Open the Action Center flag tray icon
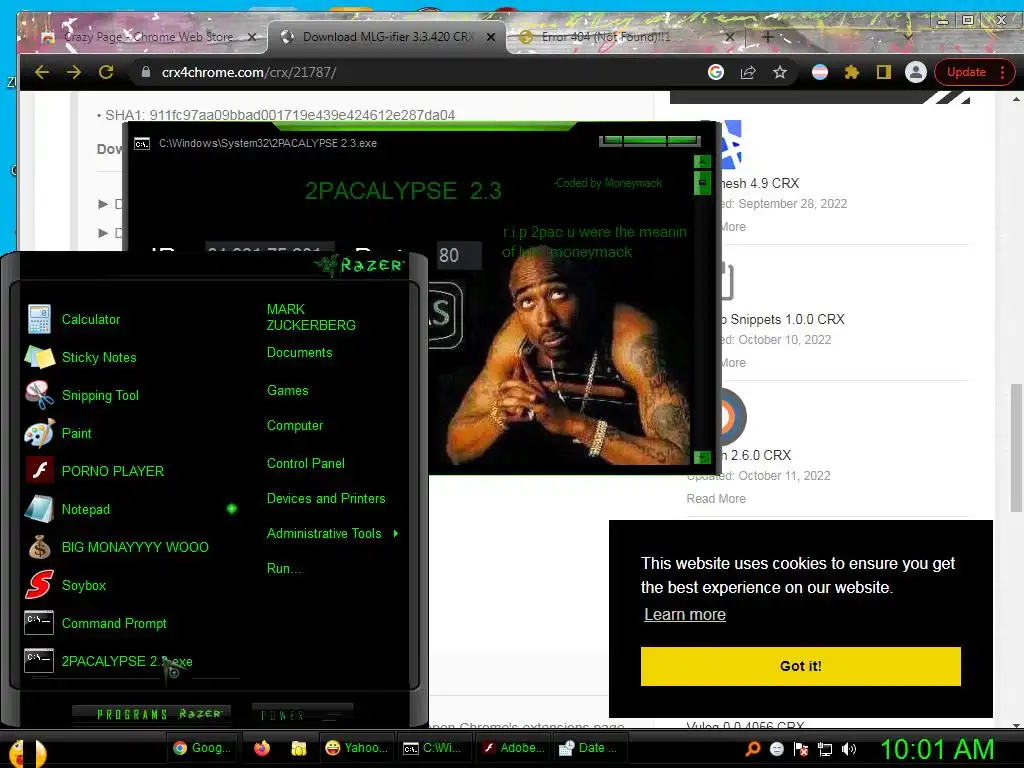The image size is (1024, 768). (801, 749)
